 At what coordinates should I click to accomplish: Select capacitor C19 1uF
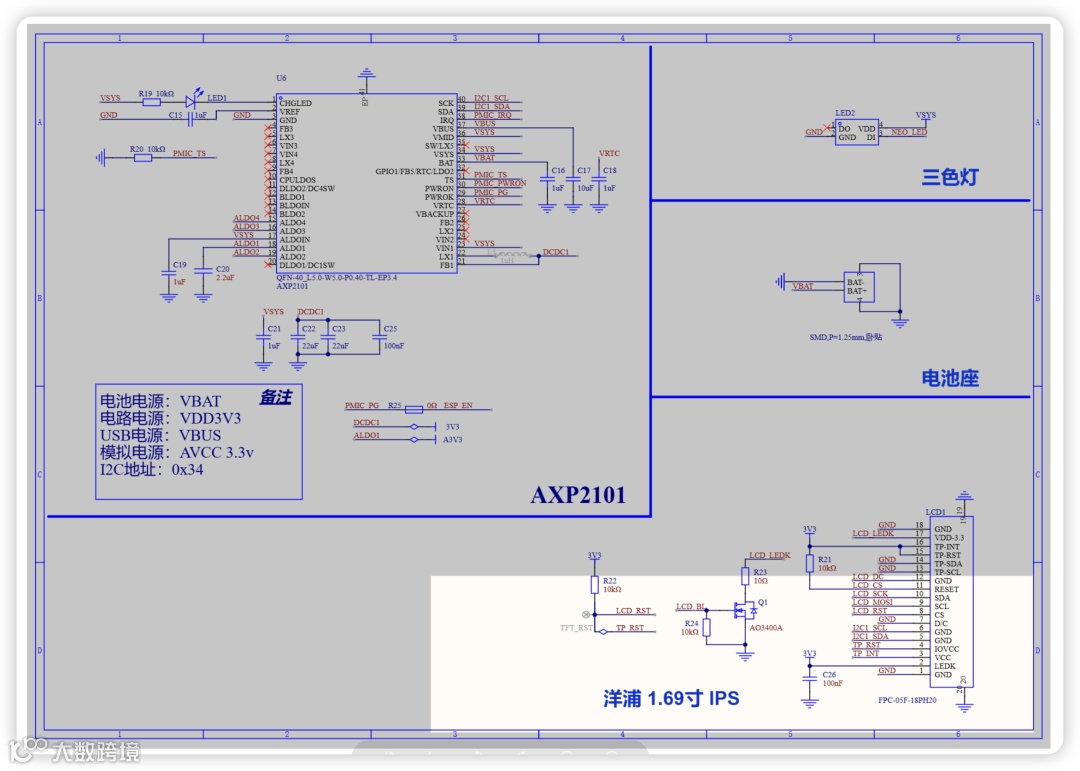coord(169,274)
